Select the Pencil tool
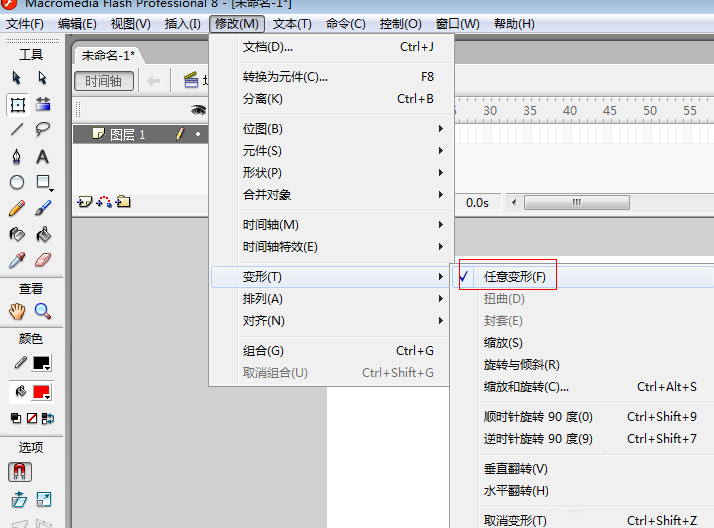 click(17, 208)
